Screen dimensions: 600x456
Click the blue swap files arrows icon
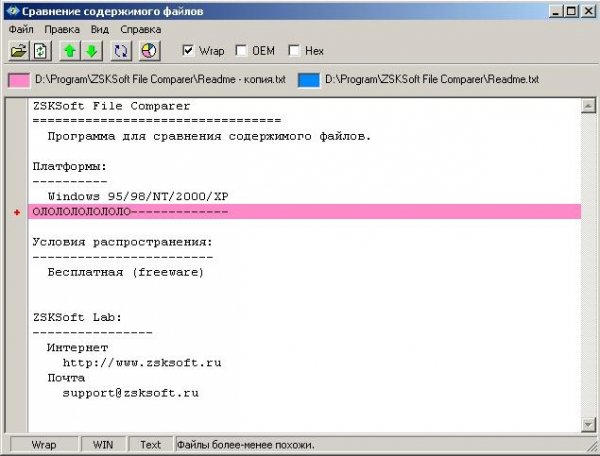coord(121,51)
